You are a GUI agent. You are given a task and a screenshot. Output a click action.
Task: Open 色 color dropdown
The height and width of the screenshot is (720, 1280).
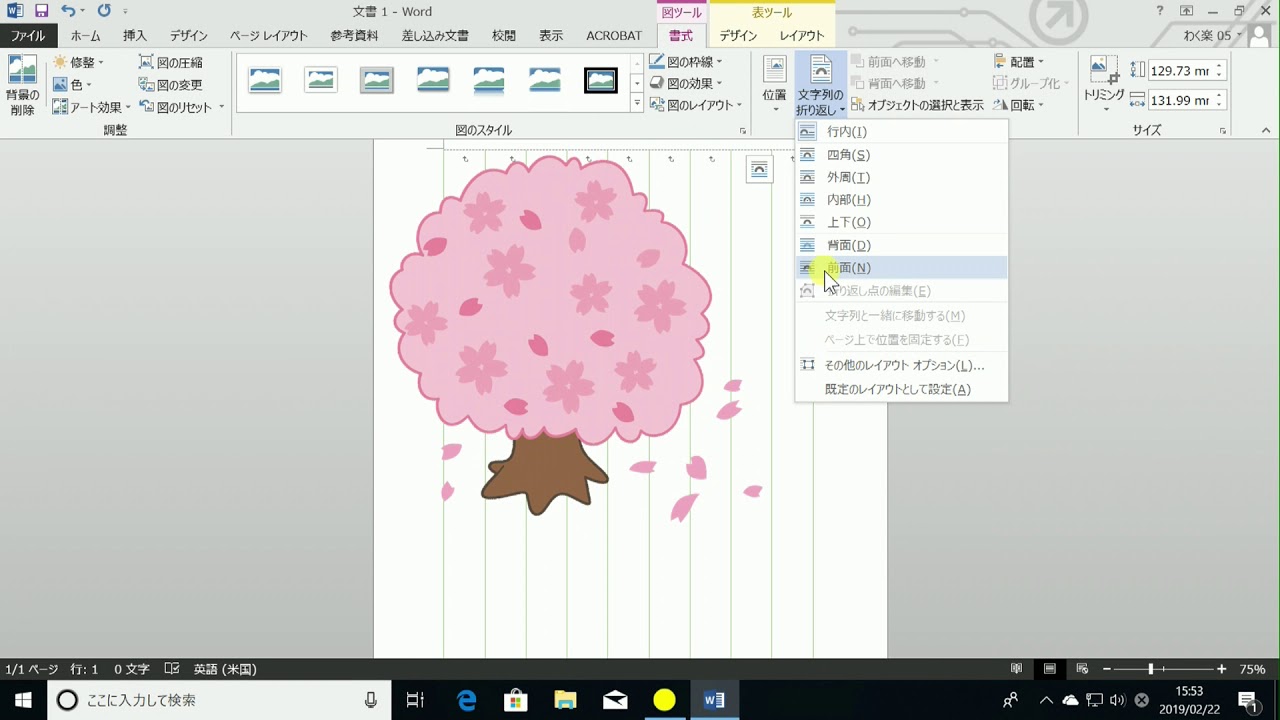pyautogui.click(x=72, y=85)
